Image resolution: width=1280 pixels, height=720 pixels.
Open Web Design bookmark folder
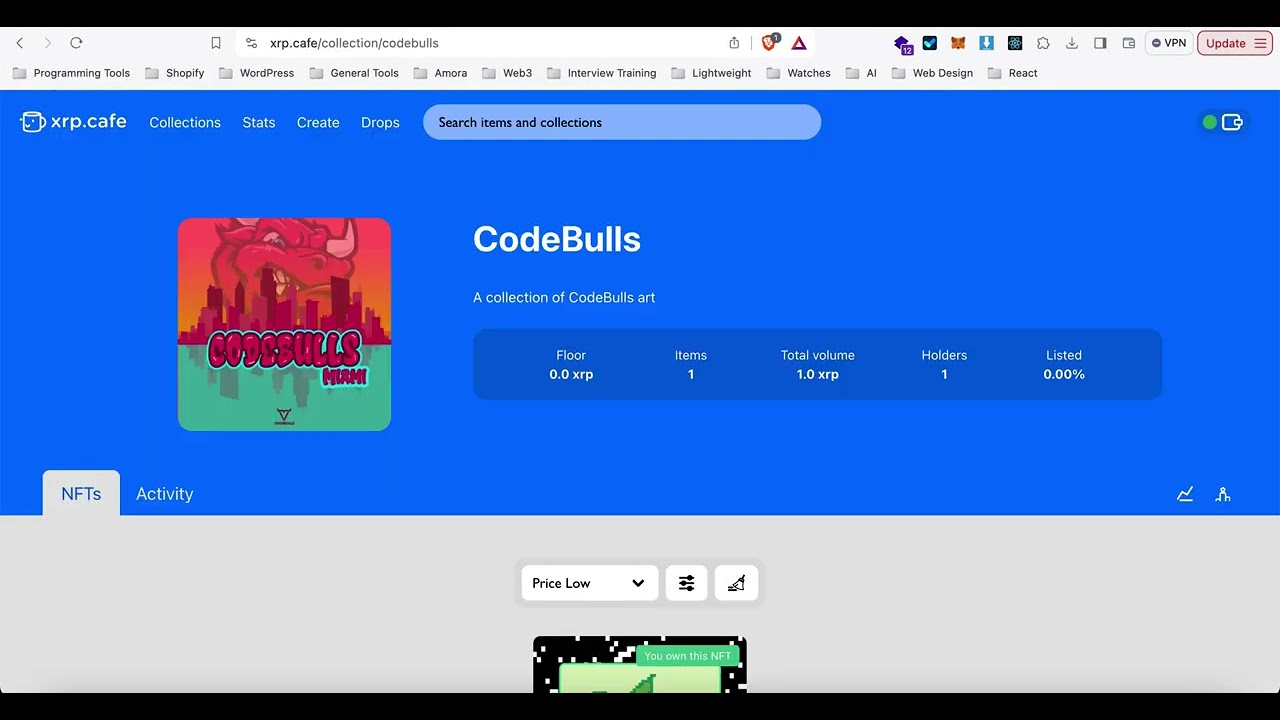click(x=933, y=73)
